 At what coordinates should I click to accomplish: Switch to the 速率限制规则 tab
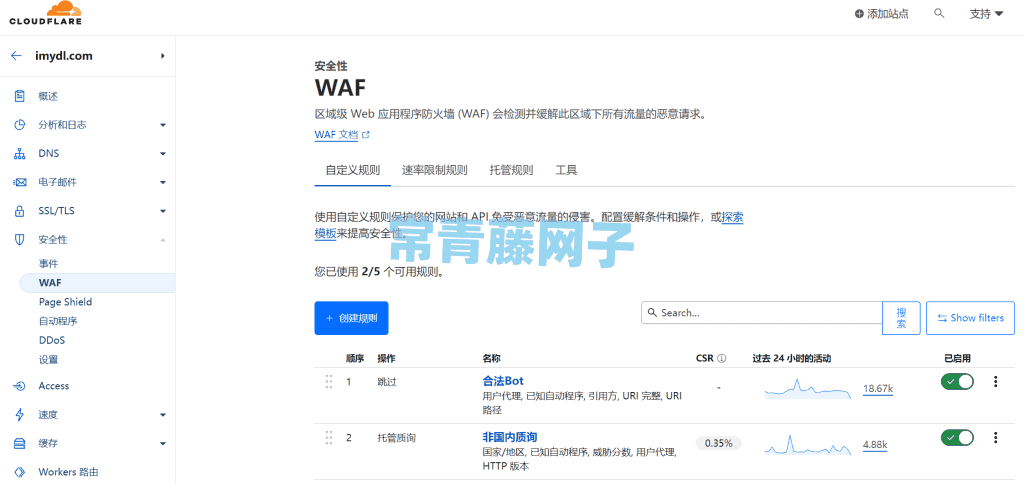(434, 170)
